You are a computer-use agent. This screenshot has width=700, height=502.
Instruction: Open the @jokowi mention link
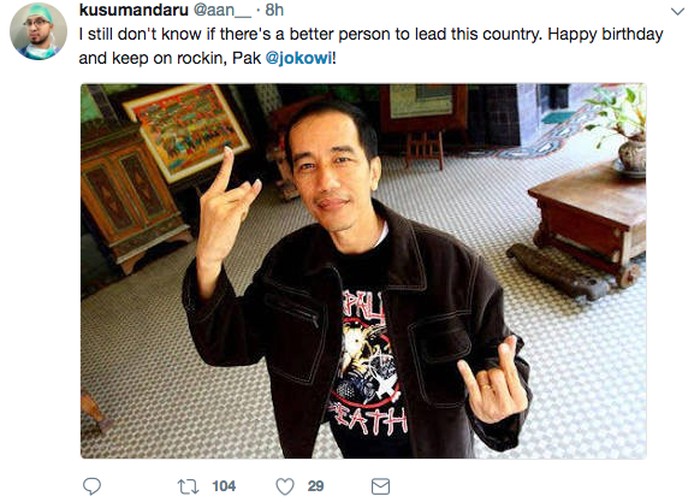click(x=299, y=59)
